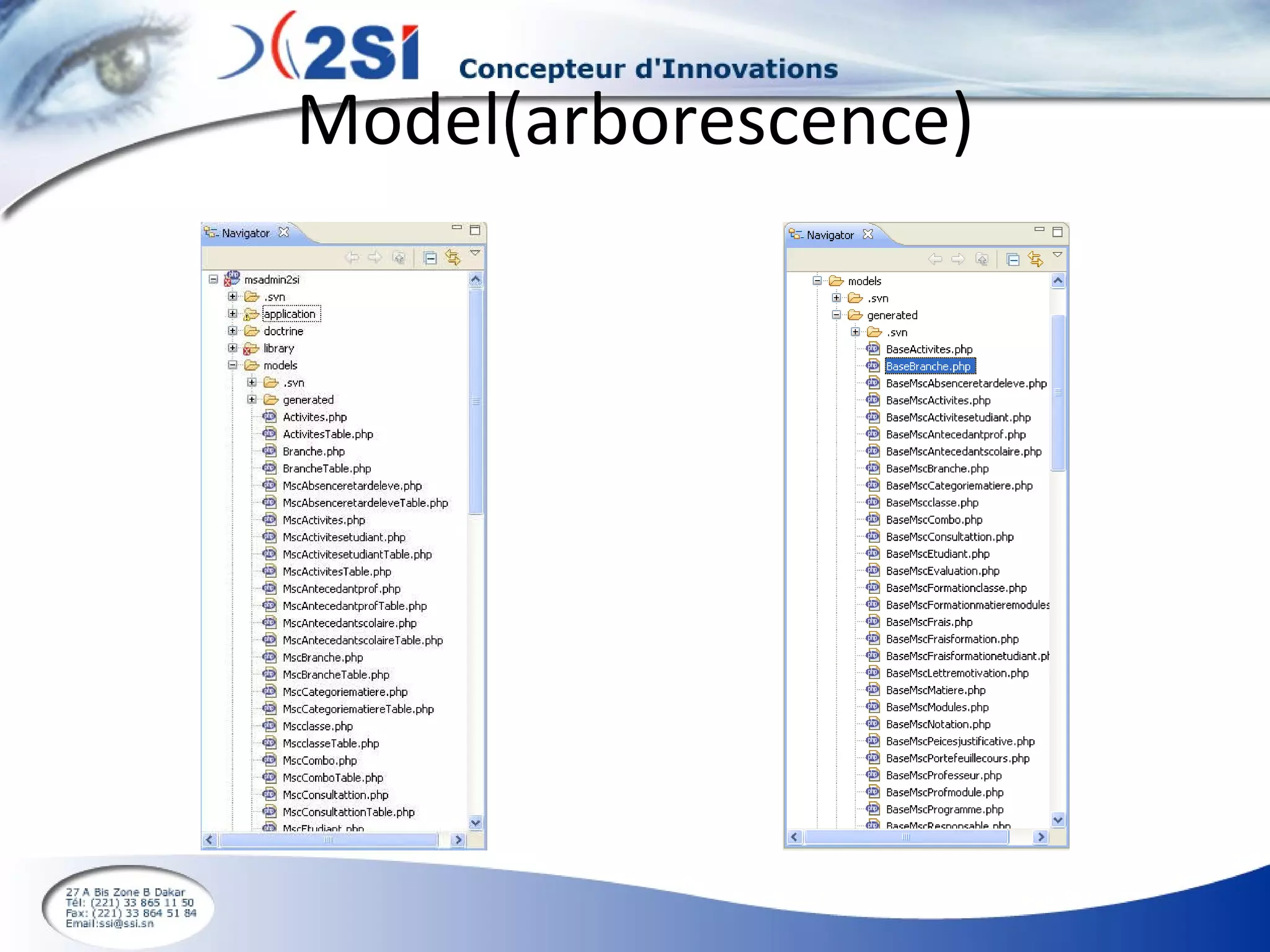Image resolution: width=1270 pixels, height=952 pixels.
Task: Select BaseMscLettremotivation.php file
Action: (957, 673)
